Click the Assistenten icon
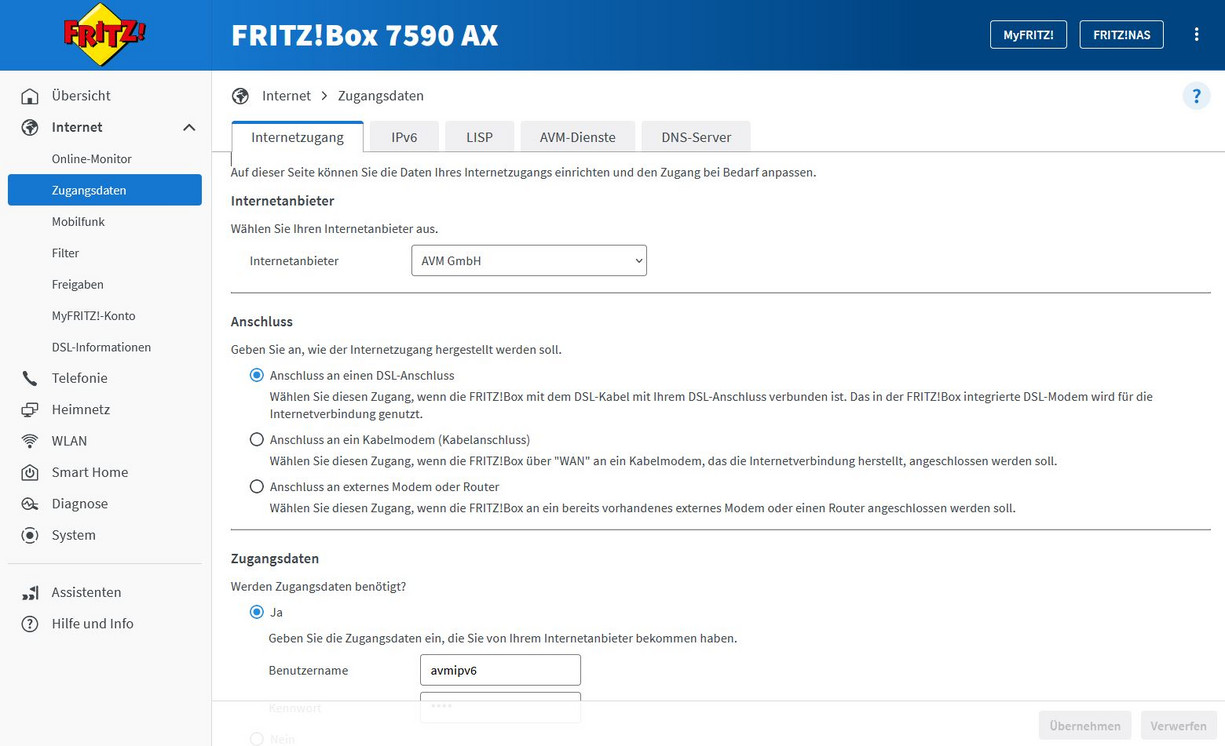The height and width of the screenshot is (746, 1225). pos(30,592)
